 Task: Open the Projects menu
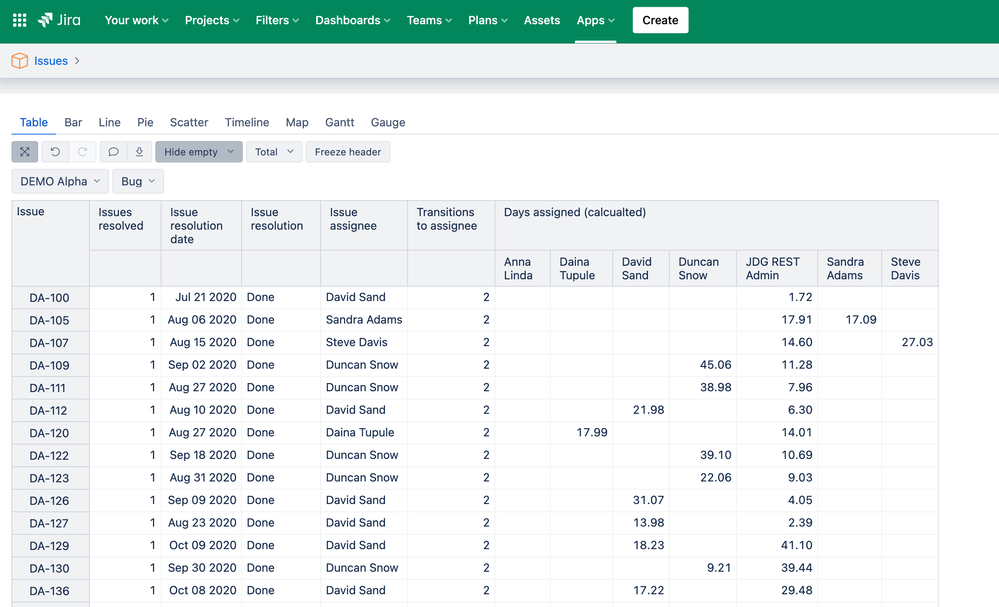pyautogui.click(x=212, y=20)
